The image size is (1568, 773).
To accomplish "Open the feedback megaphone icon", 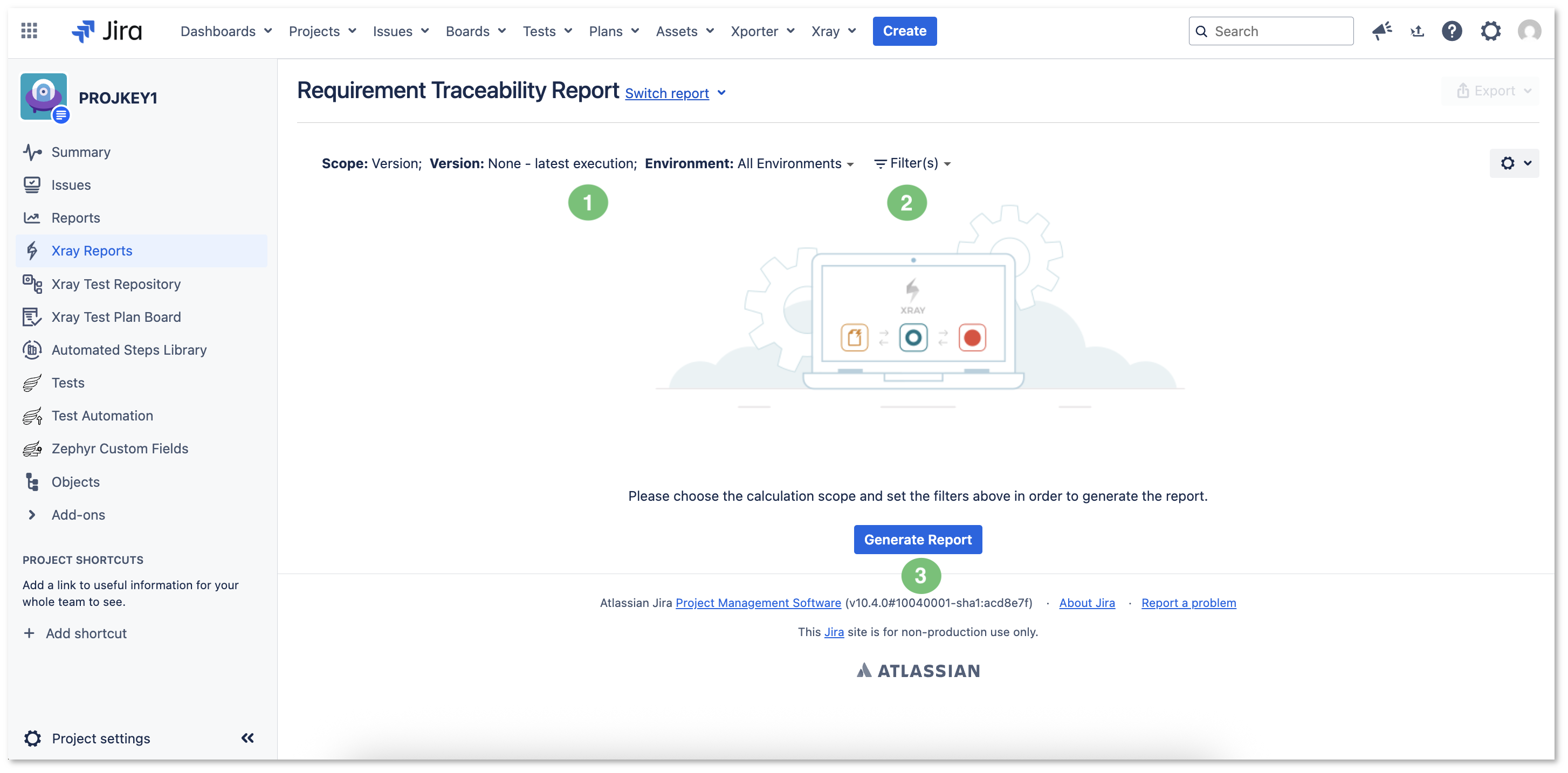I will [x=1382, y=30].
